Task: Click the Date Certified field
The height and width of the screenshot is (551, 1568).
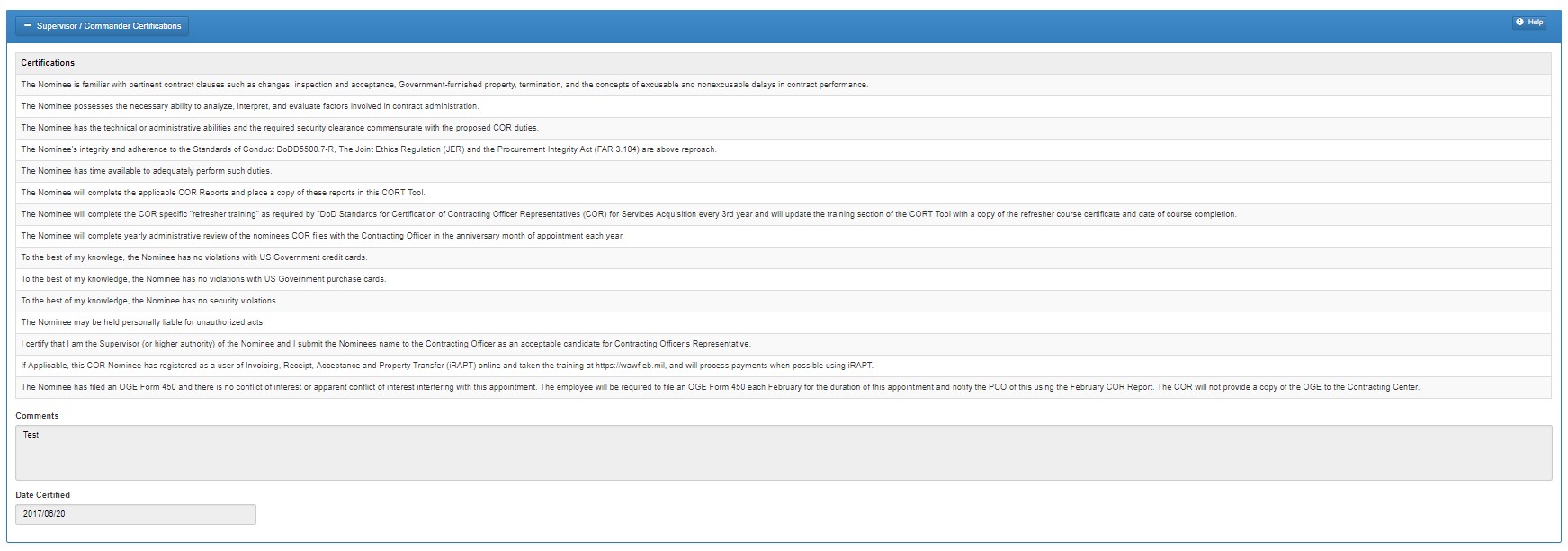Action: click(136, 514)
